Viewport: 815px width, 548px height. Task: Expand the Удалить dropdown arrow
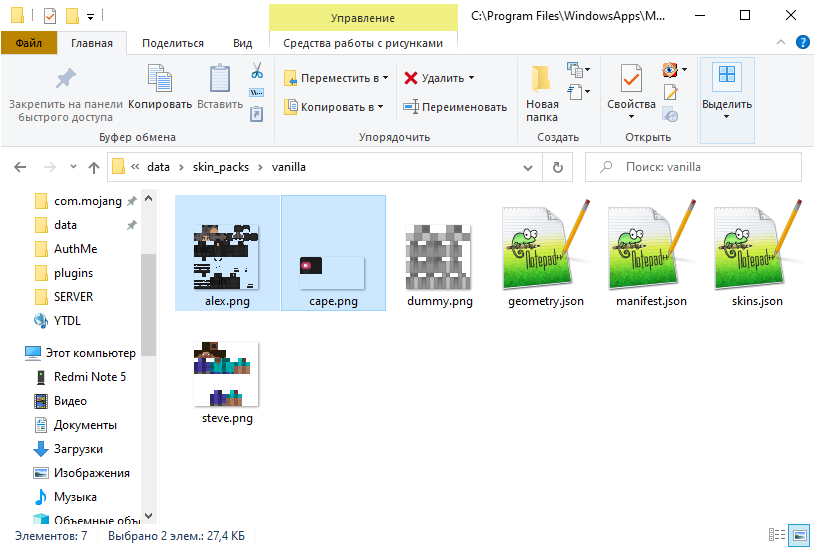(471, 78)
